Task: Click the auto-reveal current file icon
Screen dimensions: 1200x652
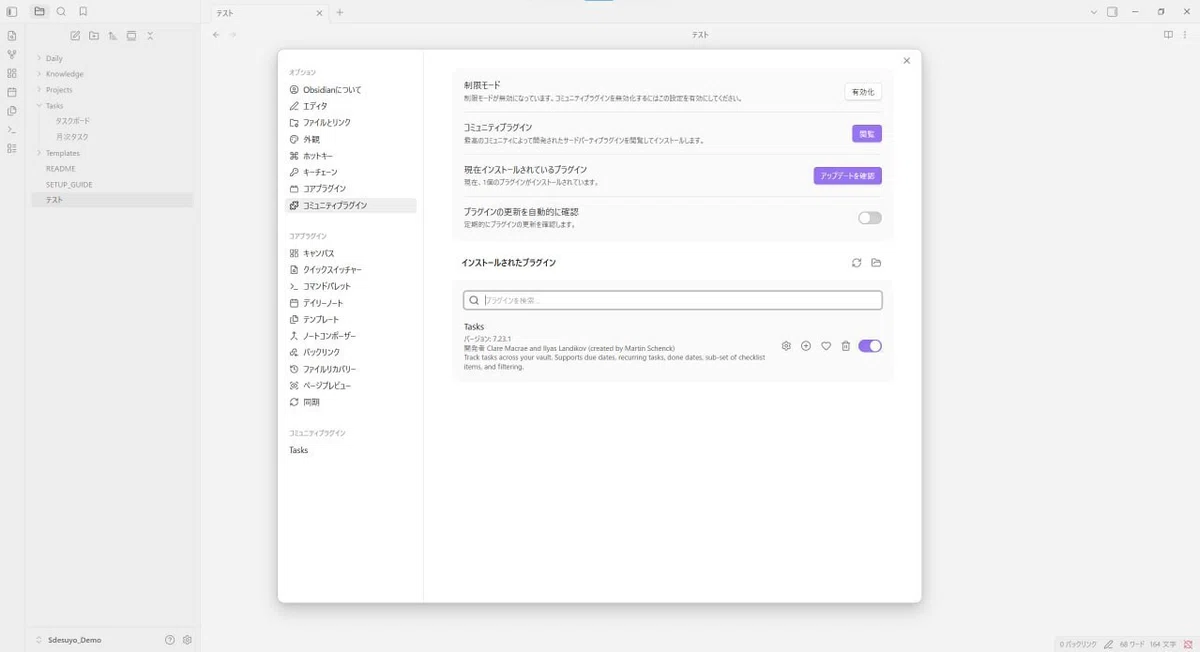Action: 131,36
